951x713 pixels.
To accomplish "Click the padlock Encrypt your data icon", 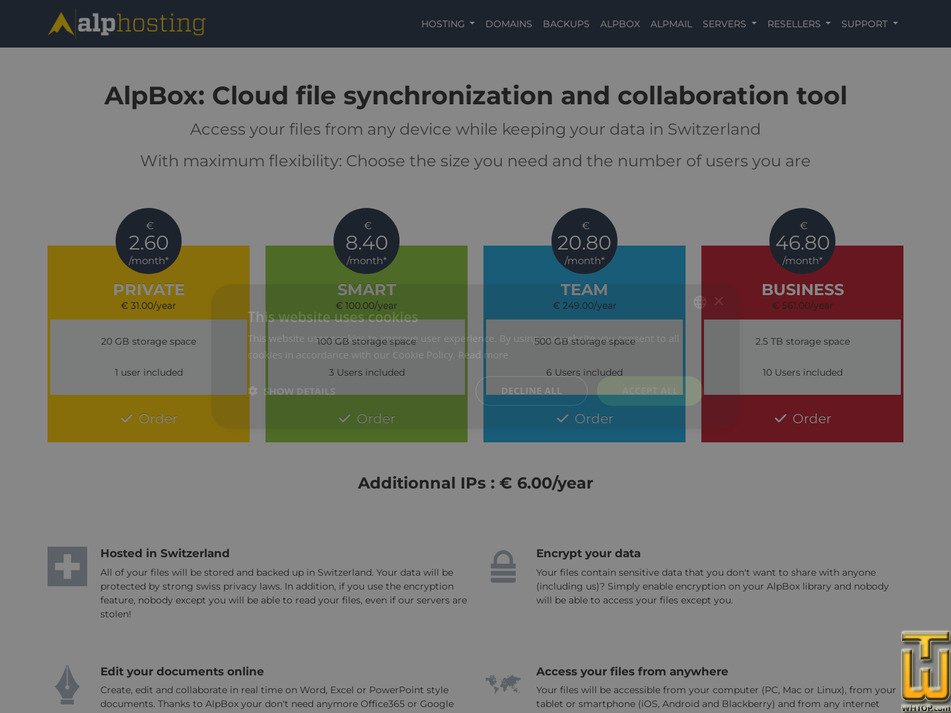I will 503,566.
